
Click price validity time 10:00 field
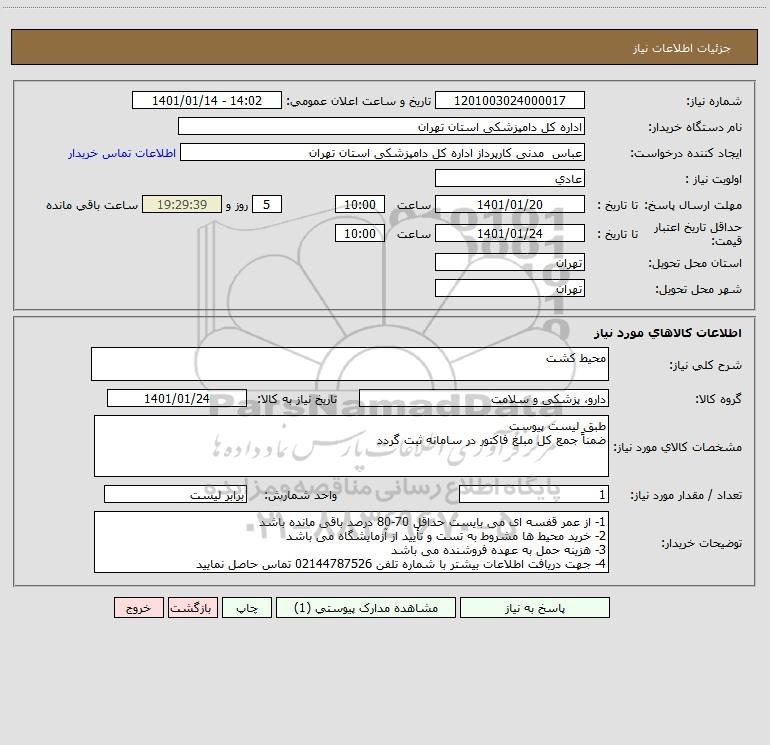359,233
